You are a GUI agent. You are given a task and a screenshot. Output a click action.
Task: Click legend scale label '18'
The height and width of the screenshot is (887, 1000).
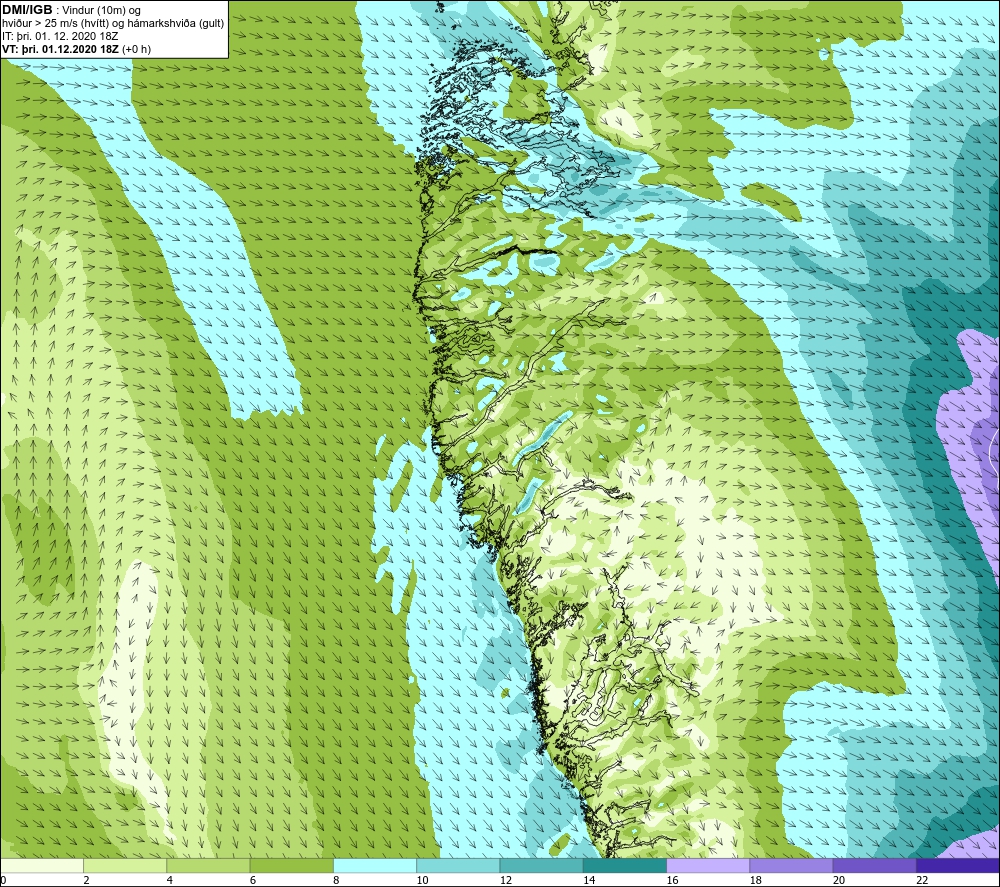pyautogui.click(x=756, y=880)
